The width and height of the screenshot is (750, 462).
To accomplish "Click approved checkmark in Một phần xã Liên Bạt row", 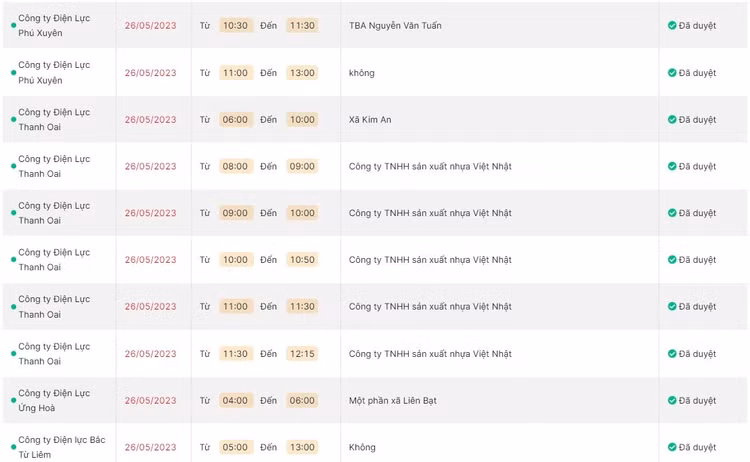I will pos(672,401).
